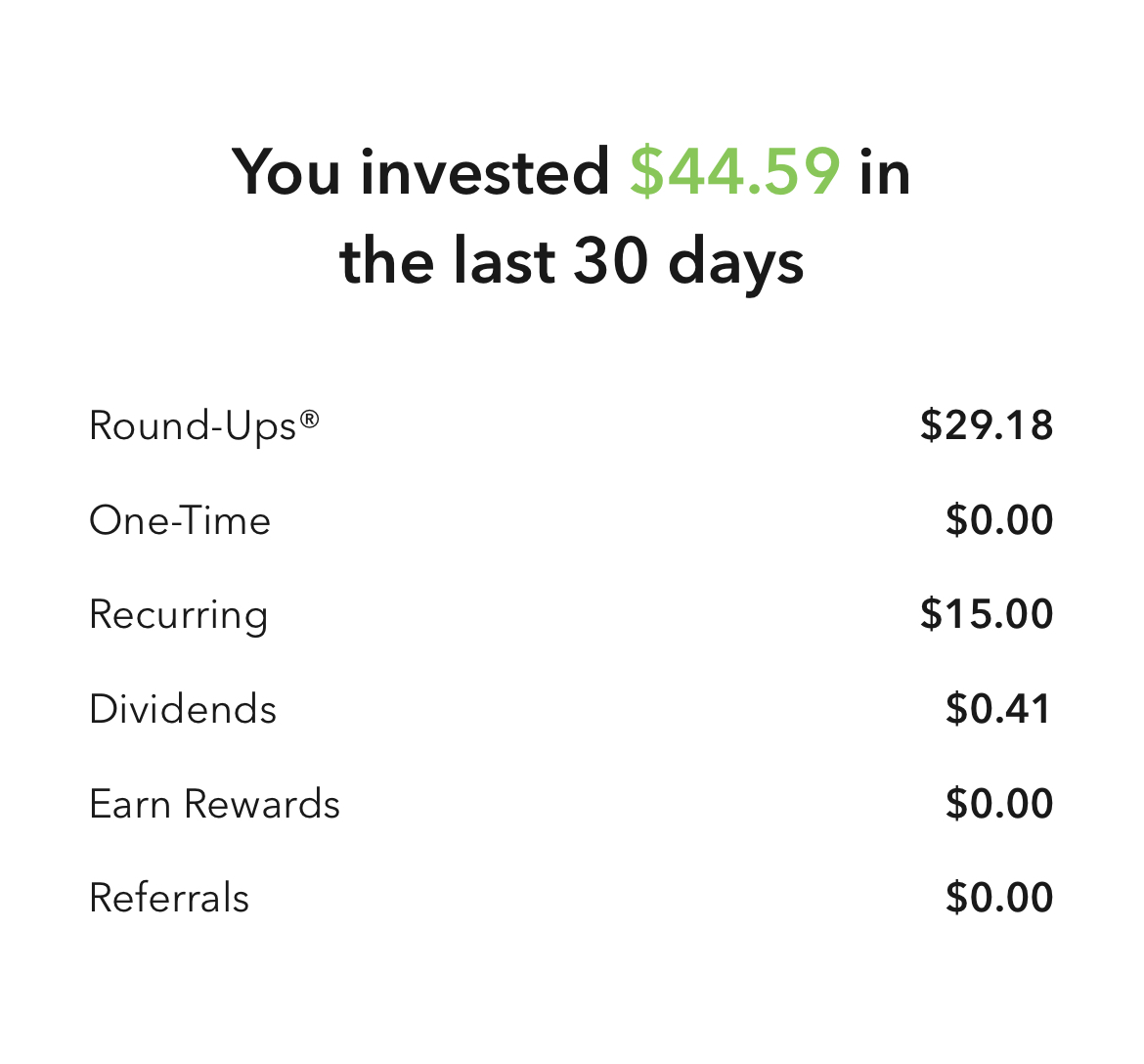This screenshot has width=1144, height=1064.
Task: Tap the $15.00 Recurring amount
Action: [x=986, y=614]
